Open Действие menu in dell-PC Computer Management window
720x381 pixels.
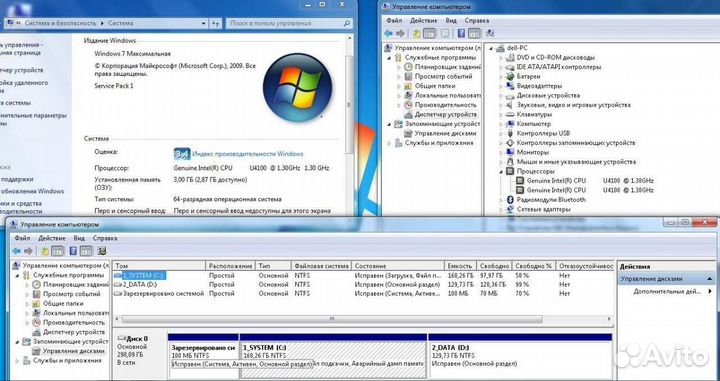(x=424, y=21)
